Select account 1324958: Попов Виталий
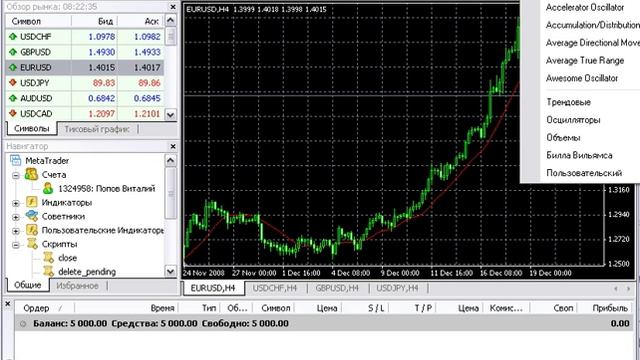This screenshot has height=360, width=640. tap(107, 189)
